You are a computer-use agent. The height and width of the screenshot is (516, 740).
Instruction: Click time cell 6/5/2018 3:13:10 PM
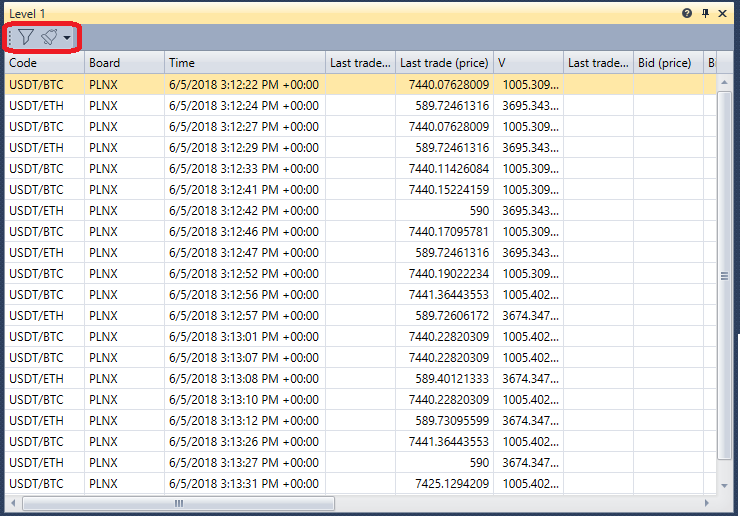244,400
